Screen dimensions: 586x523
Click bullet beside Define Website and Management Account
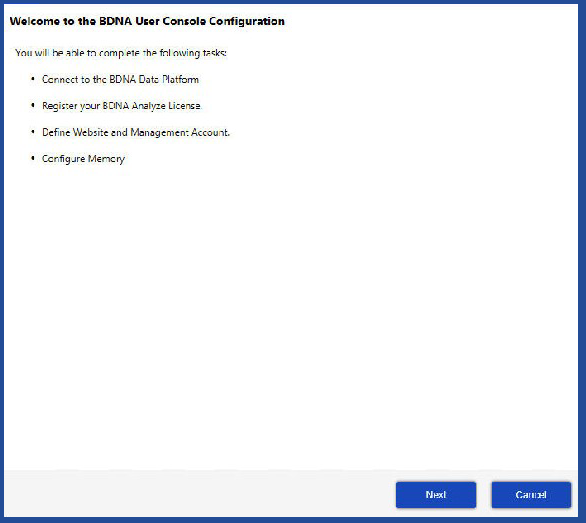33,132
